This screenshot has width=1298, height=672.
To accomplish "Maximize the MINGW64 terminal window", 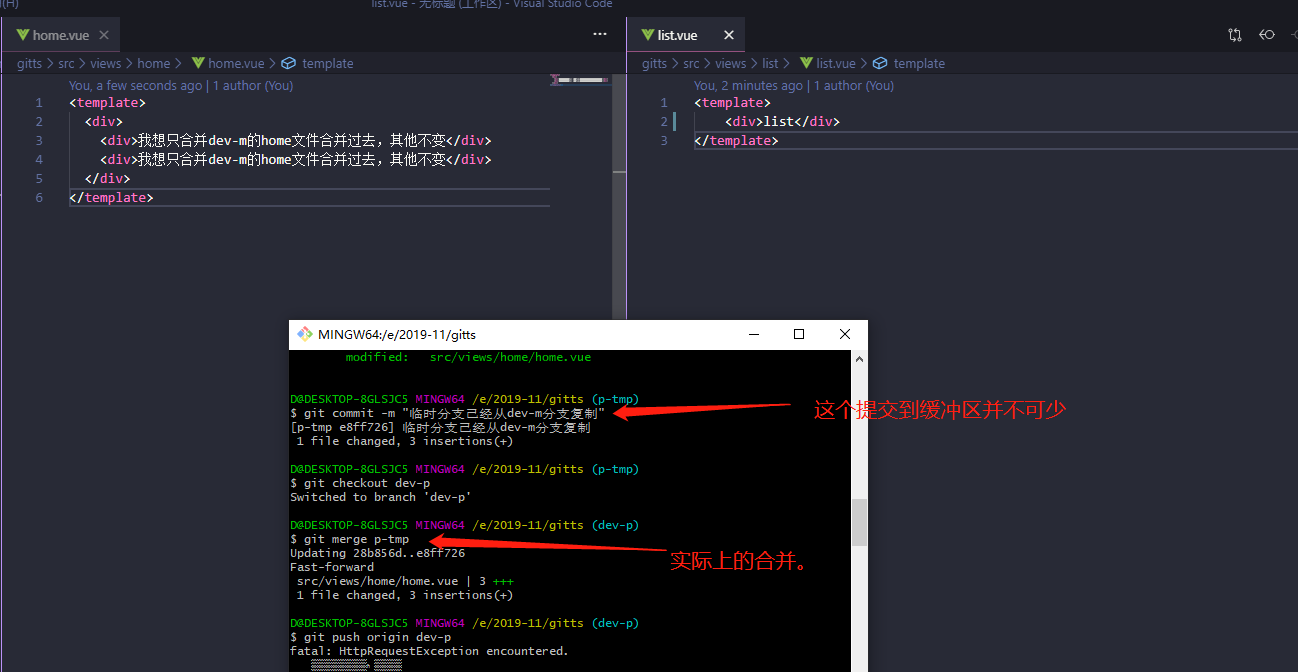I will 799,334.
